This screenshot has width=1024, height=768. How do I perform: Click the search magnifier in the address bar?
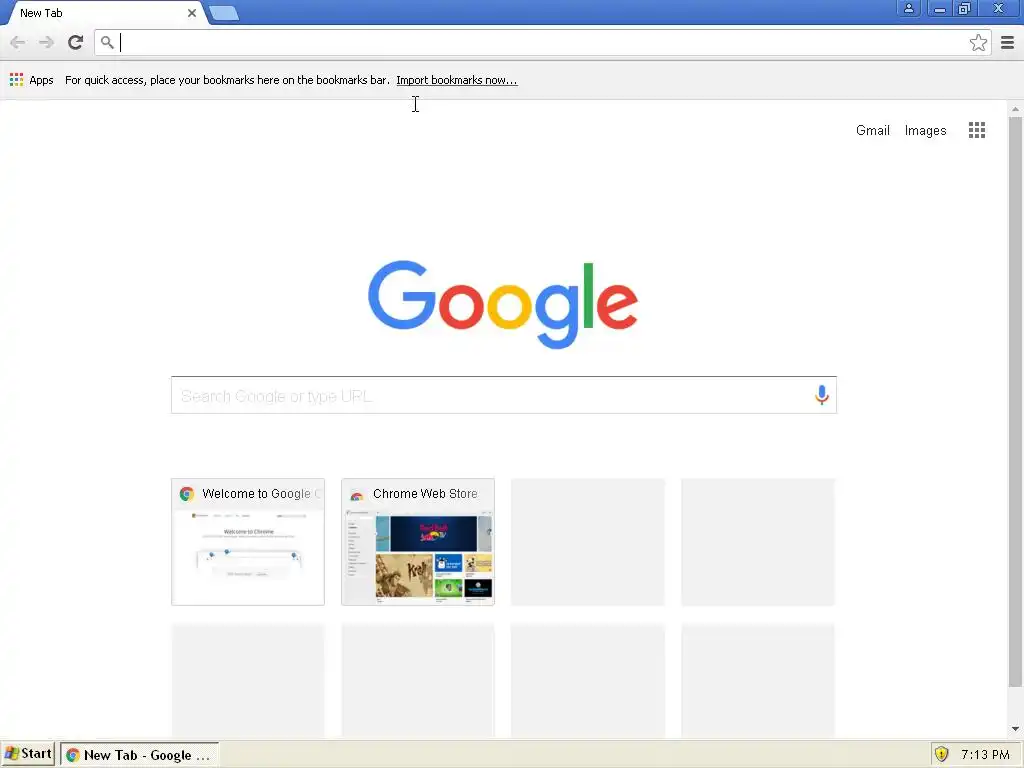click(107, 42)
